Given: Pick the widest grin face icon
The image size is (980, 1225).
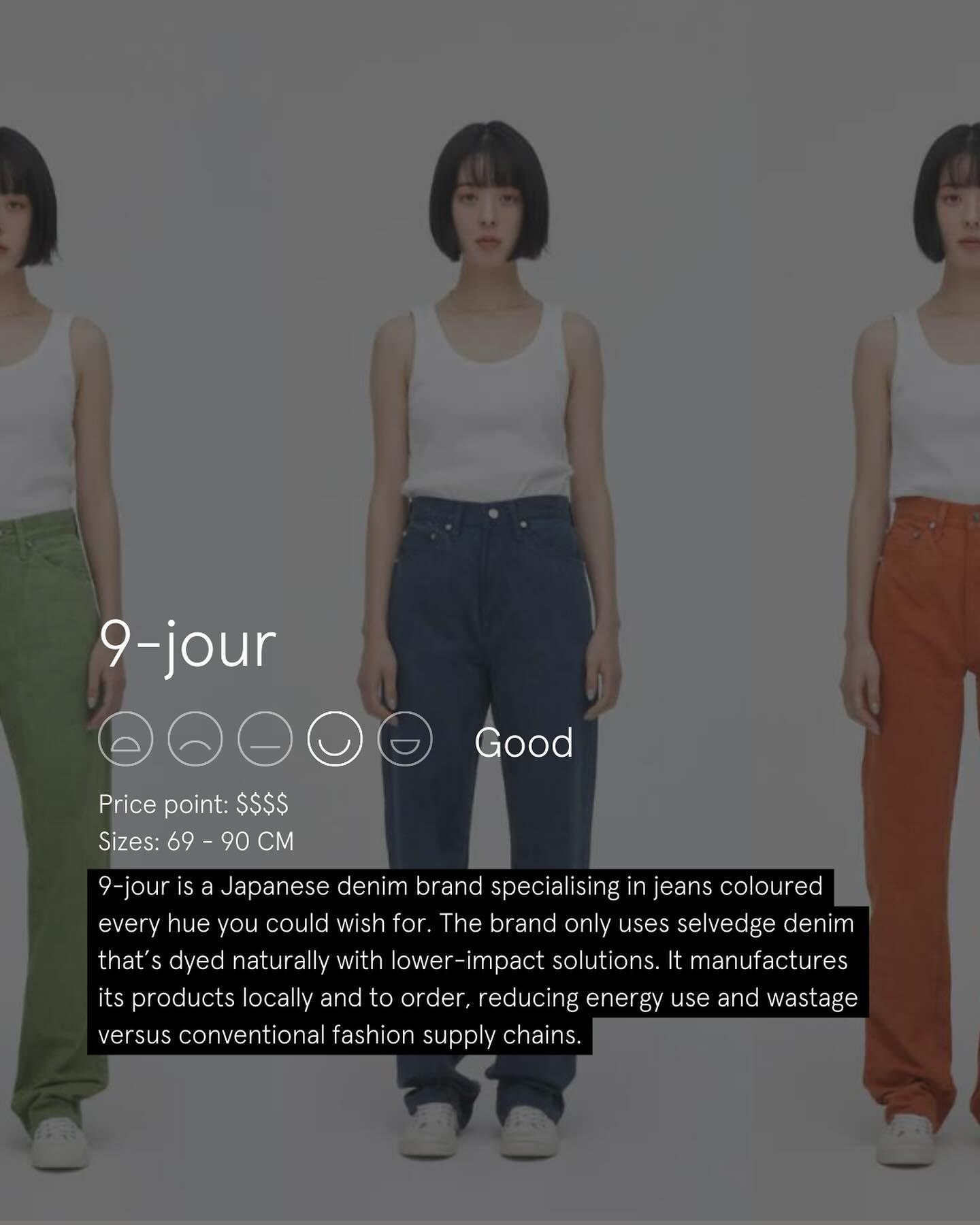Looking at the screenshot, I should [x=405, y=738].
